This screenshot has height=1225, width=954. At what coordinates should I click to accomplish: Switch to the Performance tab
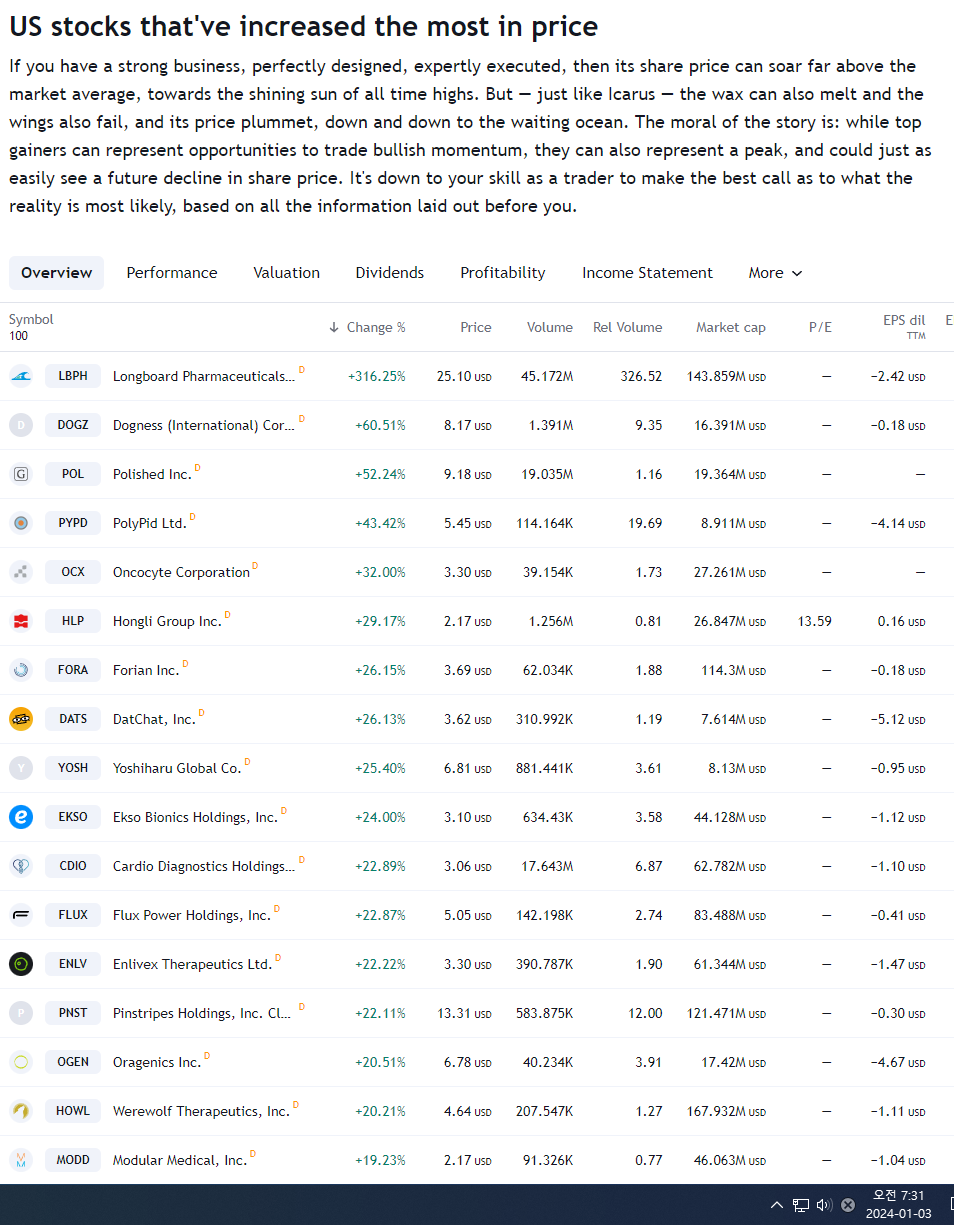click(172, 273)
